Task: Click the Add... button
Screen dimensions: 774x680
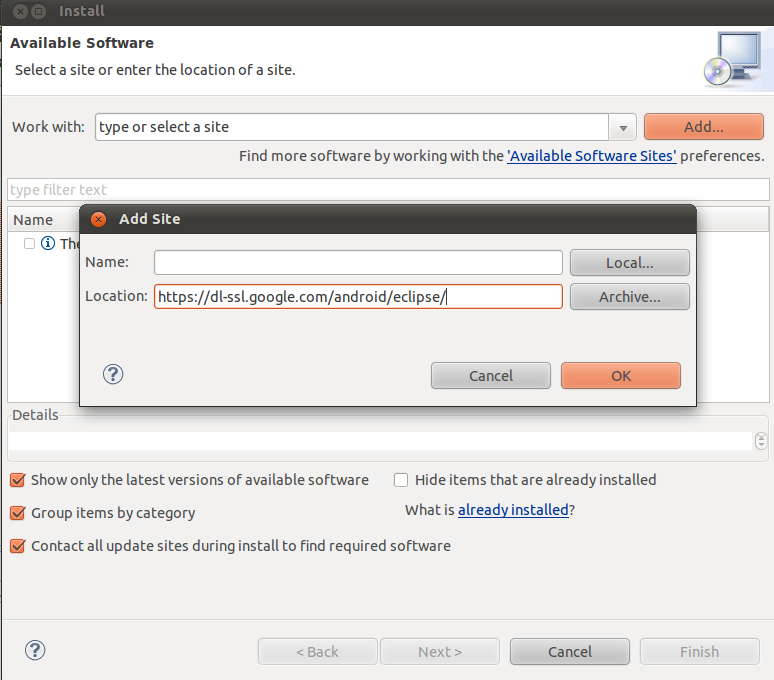Action: (x=703, y=127)
